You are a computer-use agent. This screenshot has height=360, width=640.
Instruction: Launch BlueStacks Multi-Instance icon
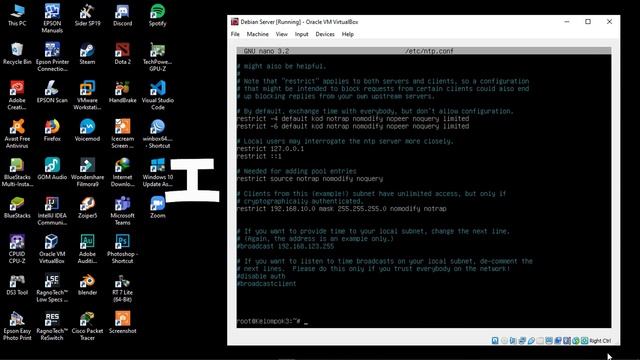point(17,172)
